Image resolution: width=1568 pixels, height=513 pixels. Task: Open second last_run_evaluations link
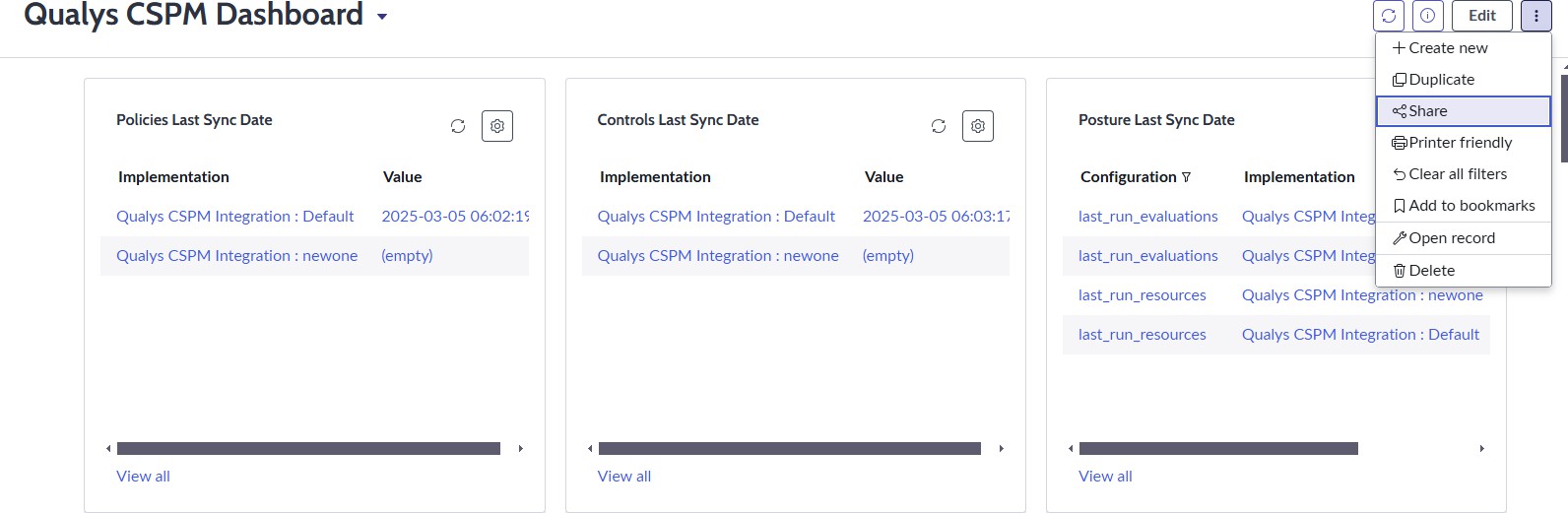(x=1148, y=256)
